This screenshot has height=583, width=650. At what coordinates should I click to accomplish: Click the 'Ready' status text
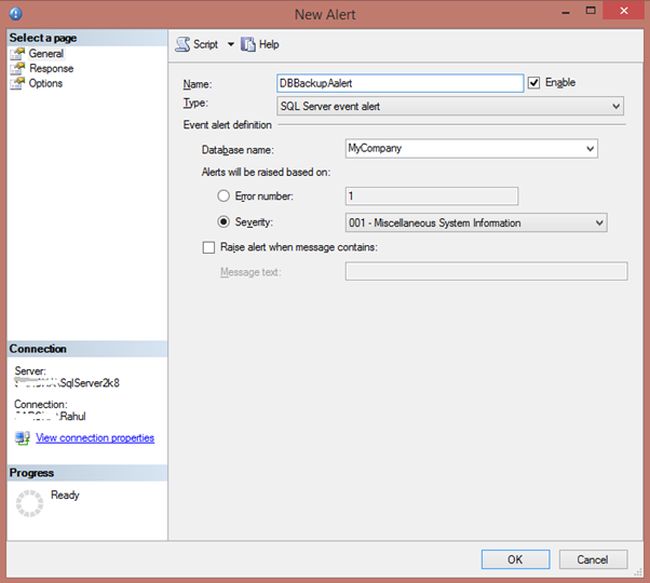65,495
